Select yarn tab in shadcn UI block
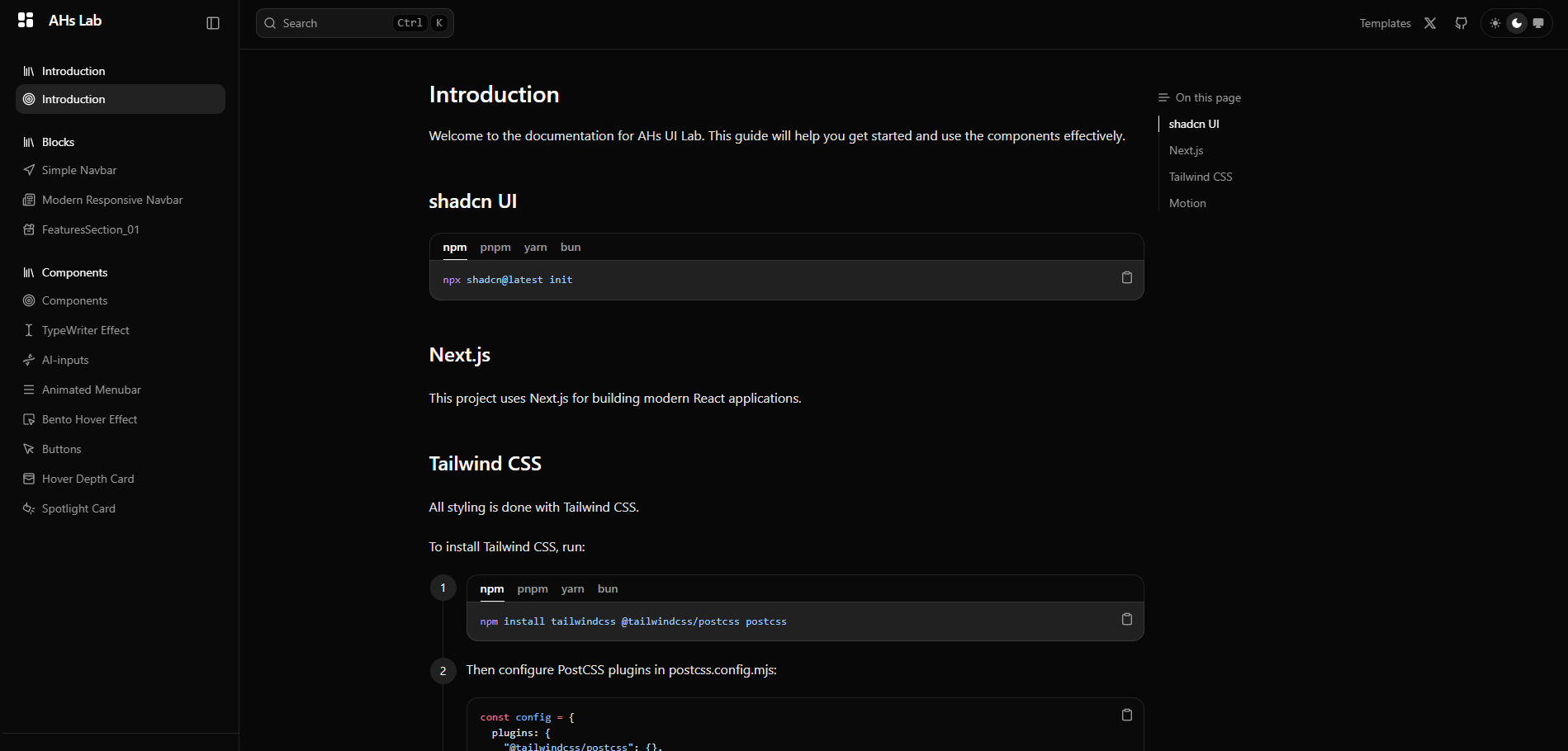1568x751 pixels. click(x=535, y=248)
